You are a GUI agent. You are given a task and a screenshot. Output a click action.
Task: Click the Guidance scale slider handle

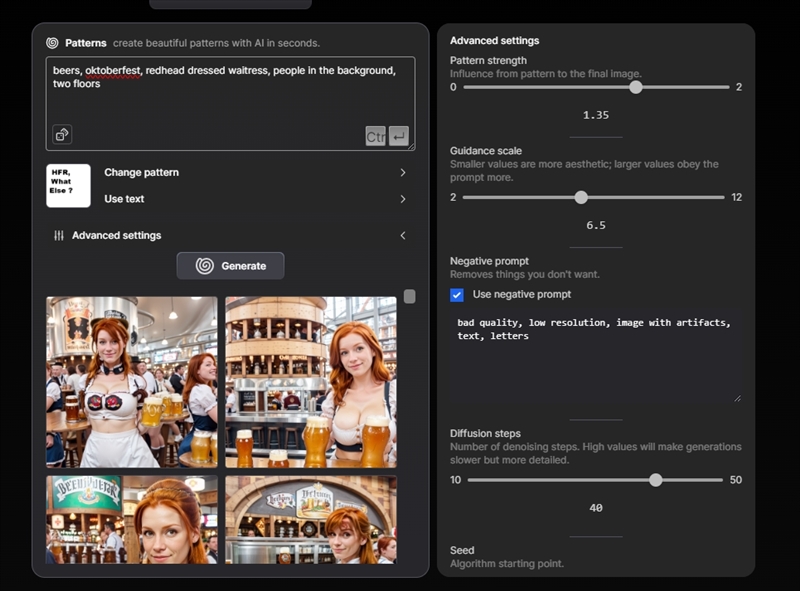click(581, 197)
